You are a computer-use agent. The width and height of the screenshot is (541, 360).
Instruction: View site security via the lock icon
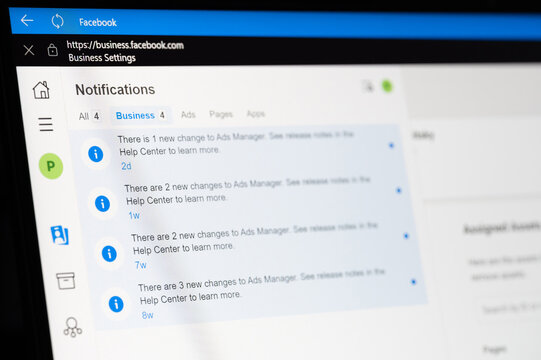click(52, 50)
